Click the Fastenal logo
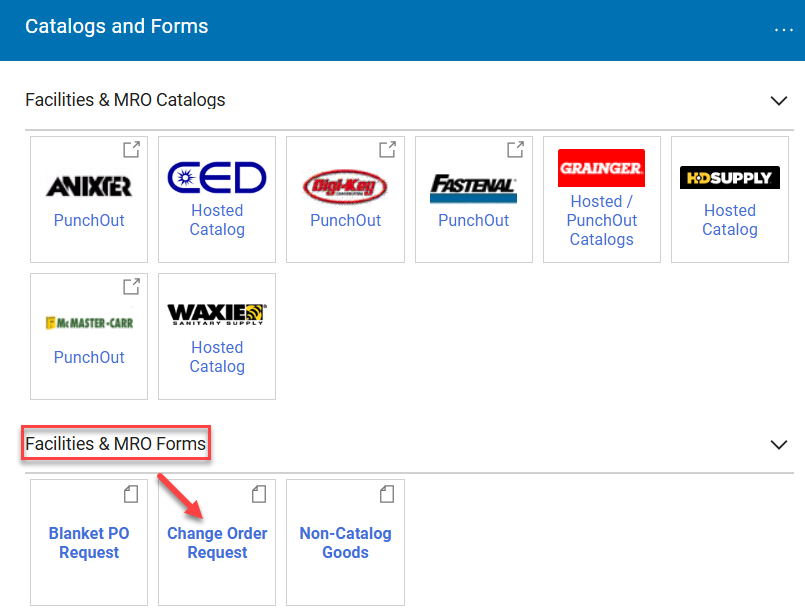 click(473, 188)
